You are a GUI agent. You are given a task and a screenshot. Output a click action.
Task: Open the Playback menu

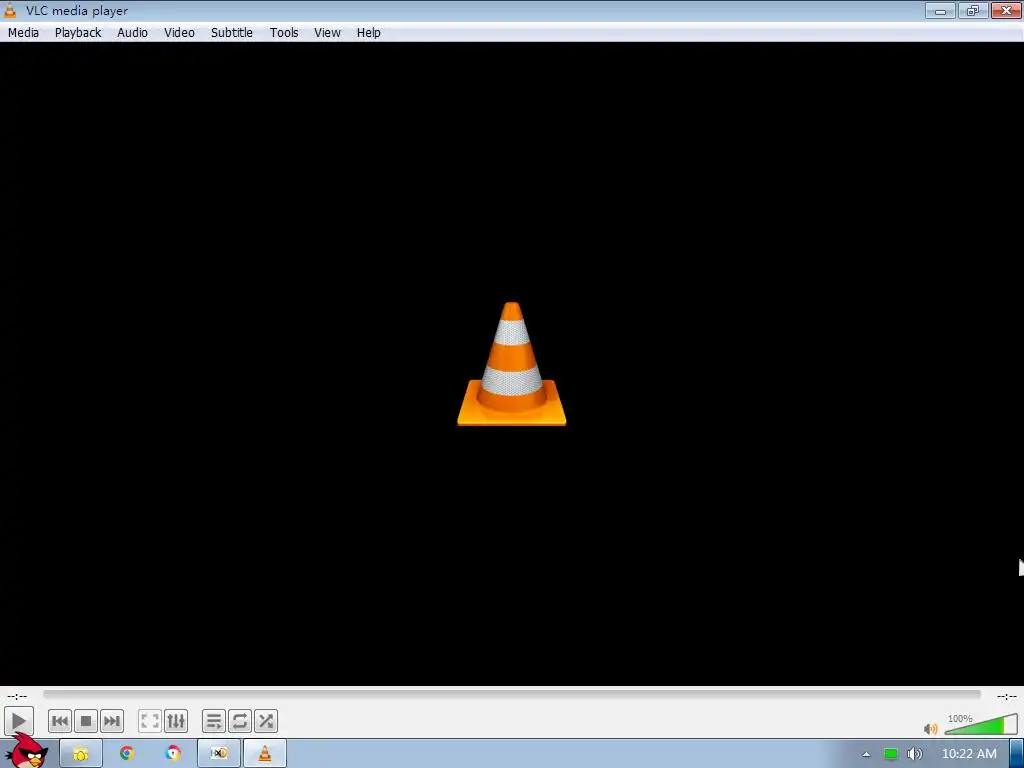(78, 33)
